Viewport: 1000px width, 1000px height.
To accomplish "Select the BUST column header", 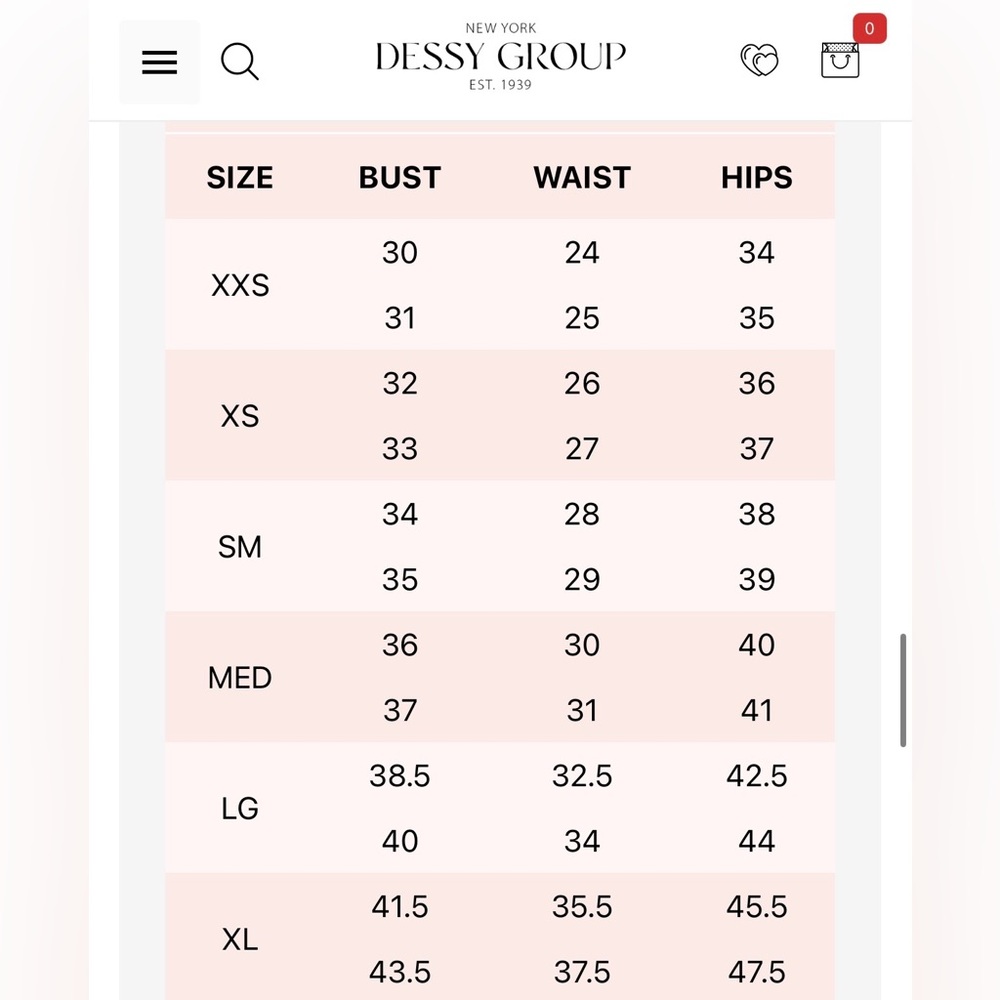I will pyautogui.click(x=399, y=177).
